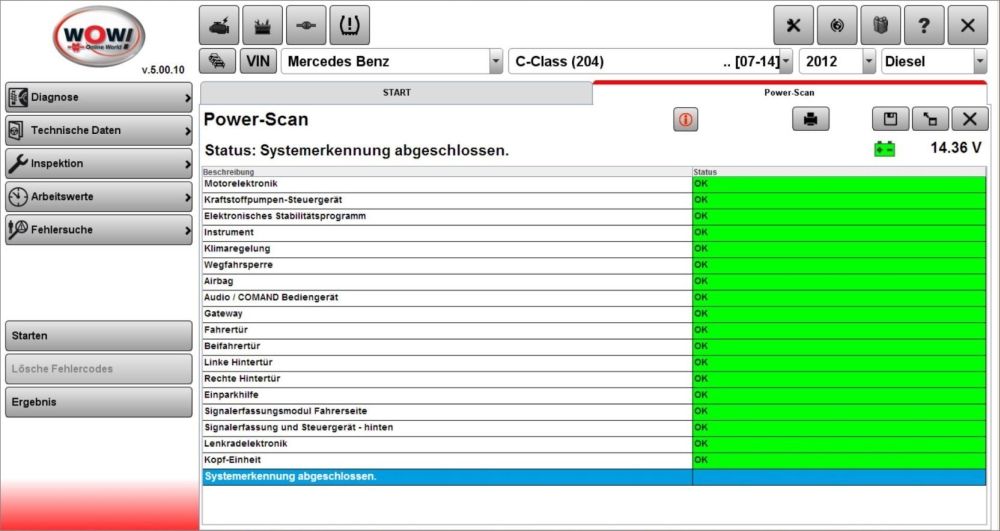Save the Power-Scan report
Viewport: 1000px width, 531px height.
(890, 119)
